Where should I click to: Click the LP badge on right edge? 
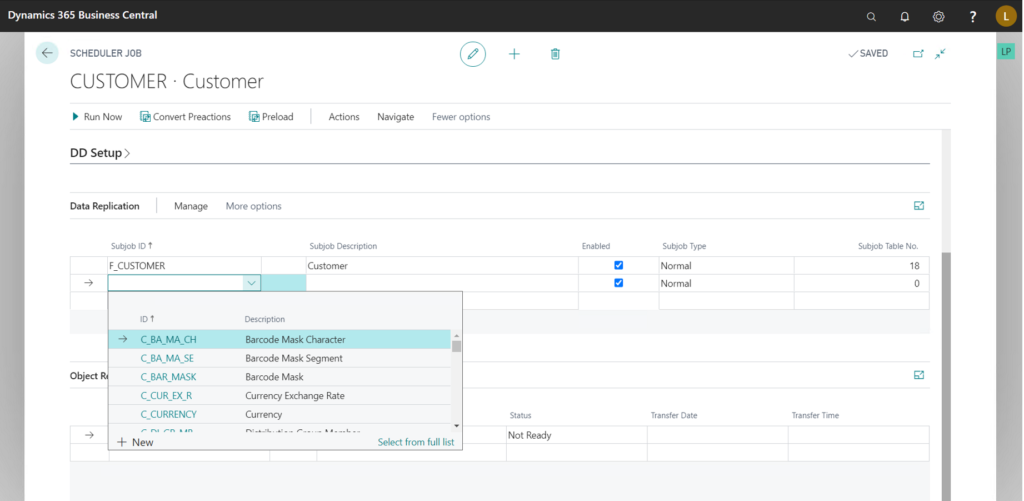1006,52
